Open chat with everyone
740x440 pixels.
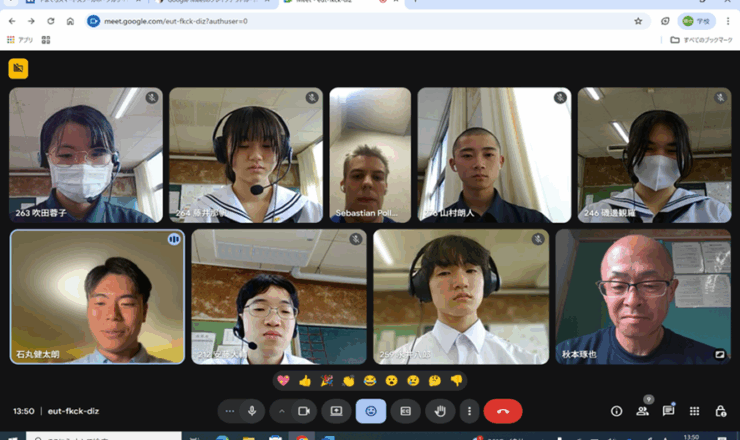click(x=668, y=411)
